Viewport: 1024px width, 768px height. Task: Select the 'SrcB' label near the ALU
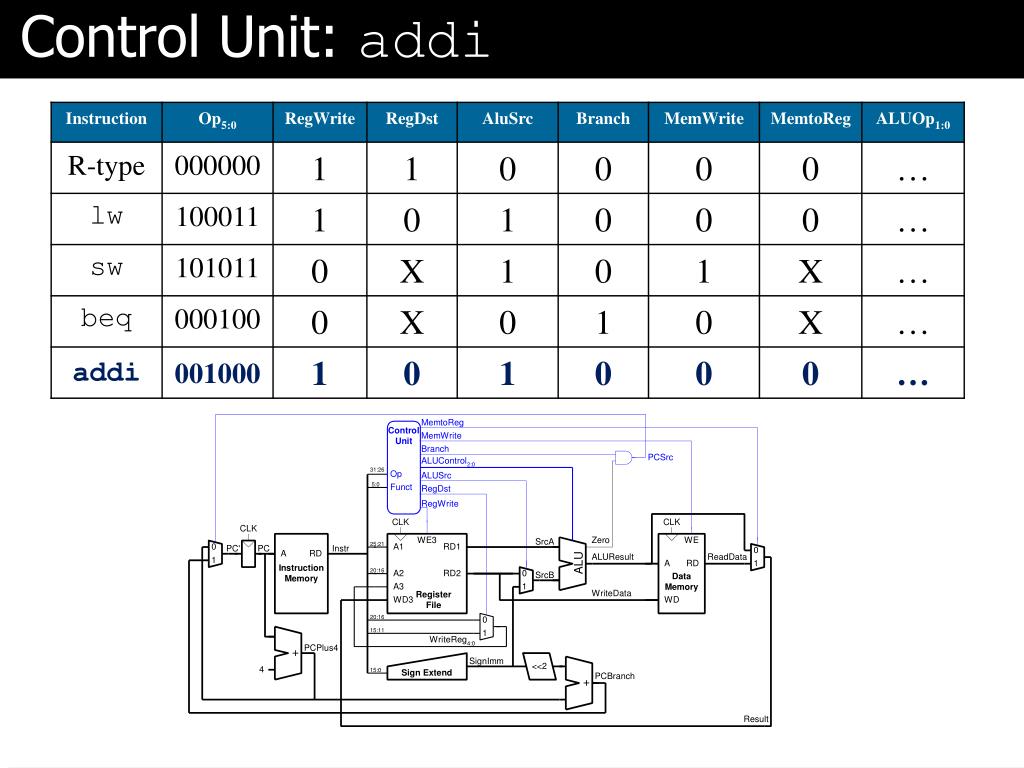click(544, 575)
